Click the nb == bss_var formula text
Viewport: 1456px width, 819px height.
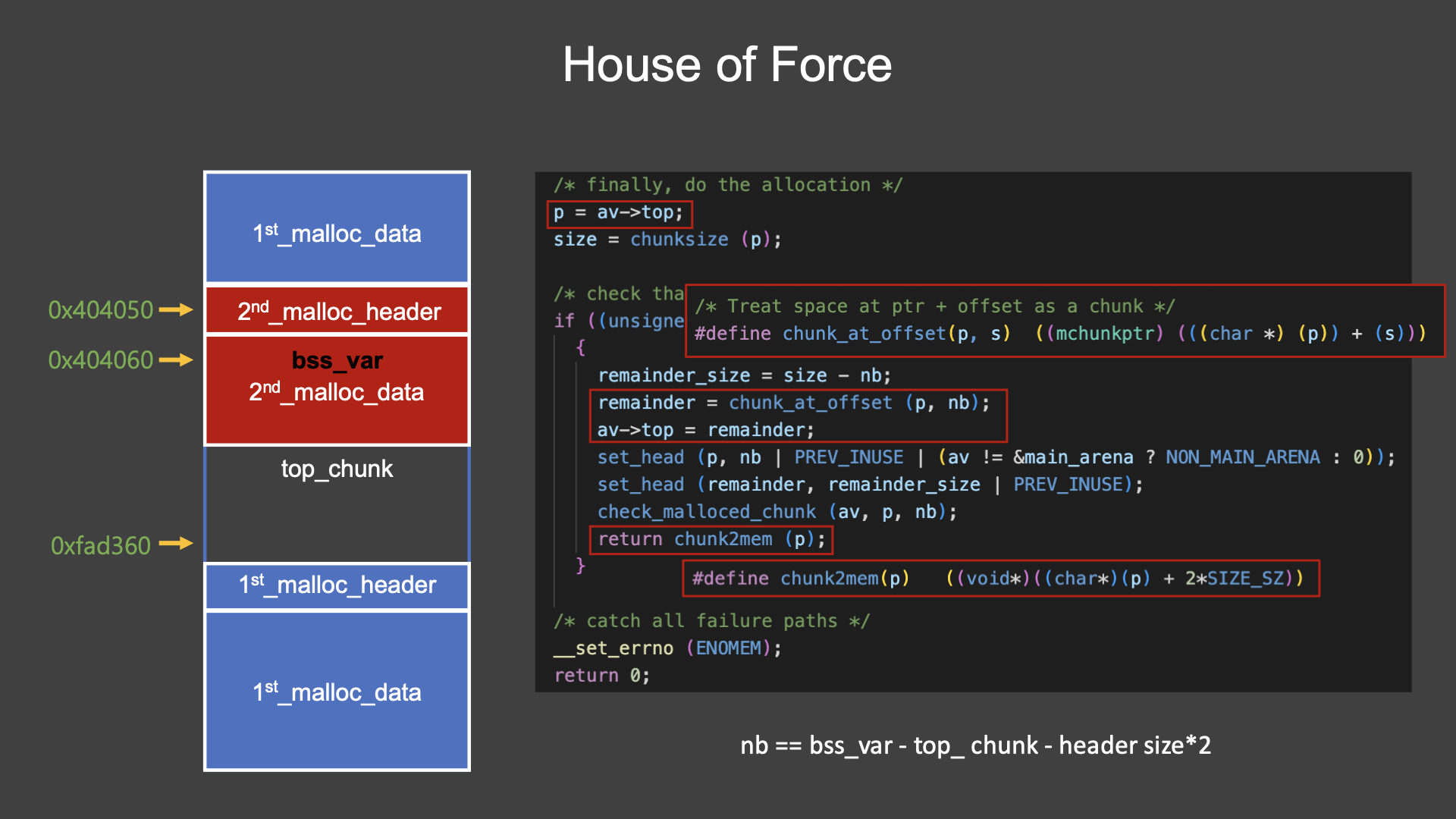(975, 745)
